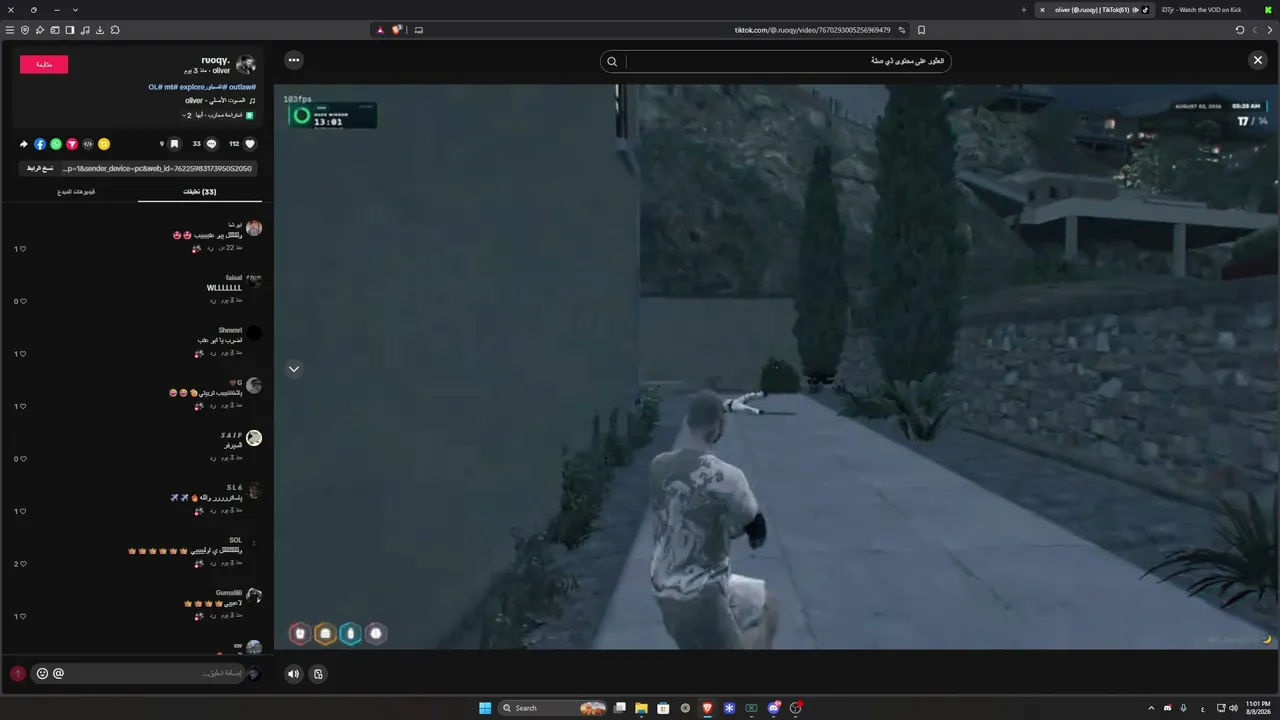This screenshot has height=720, width=1280.
Task: Mute the video with the speaker icon
Action: click(x=293, y=674)
